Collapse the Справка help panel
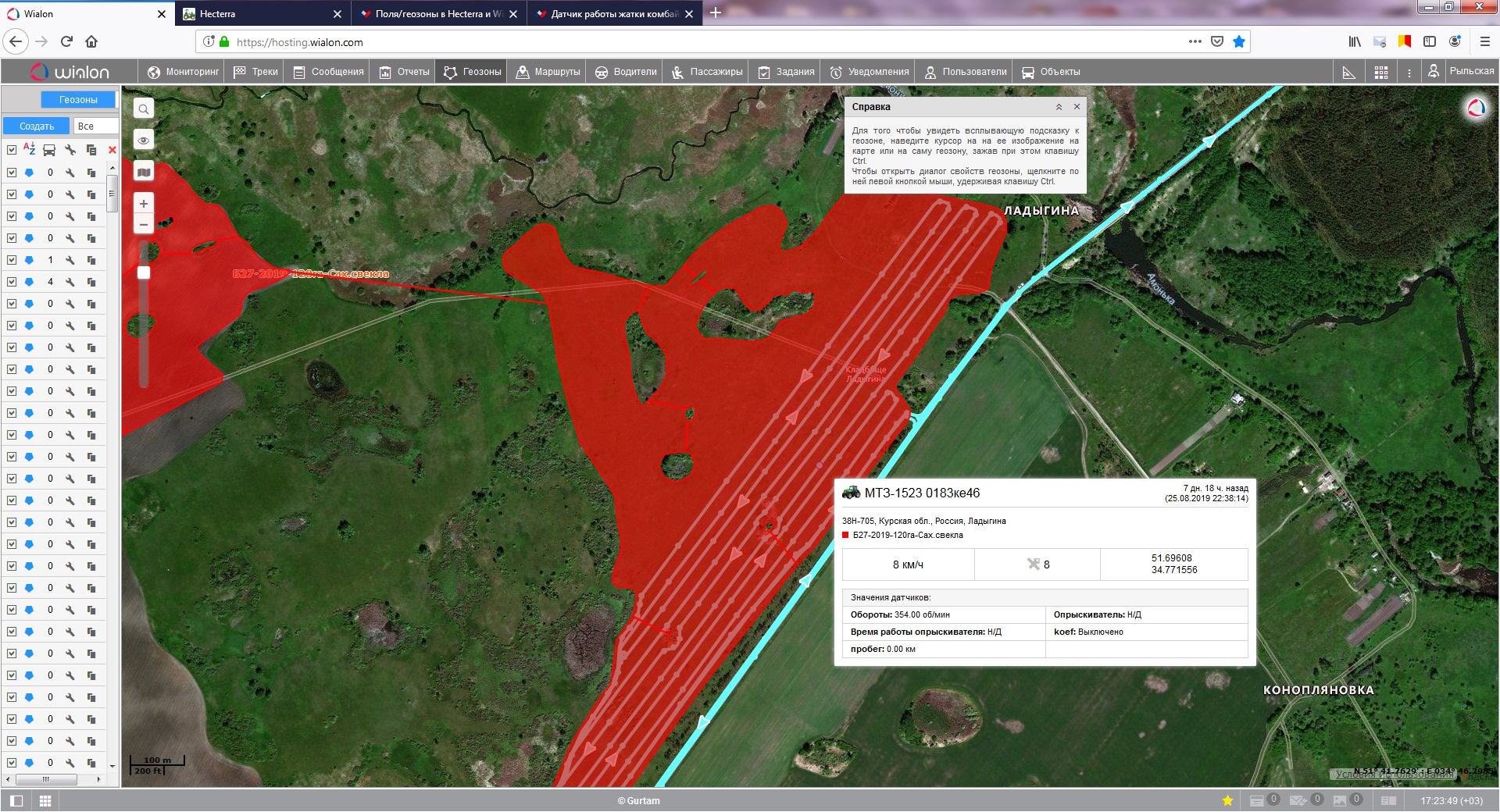The image size is (1500, 812). tap(1059, 107)
